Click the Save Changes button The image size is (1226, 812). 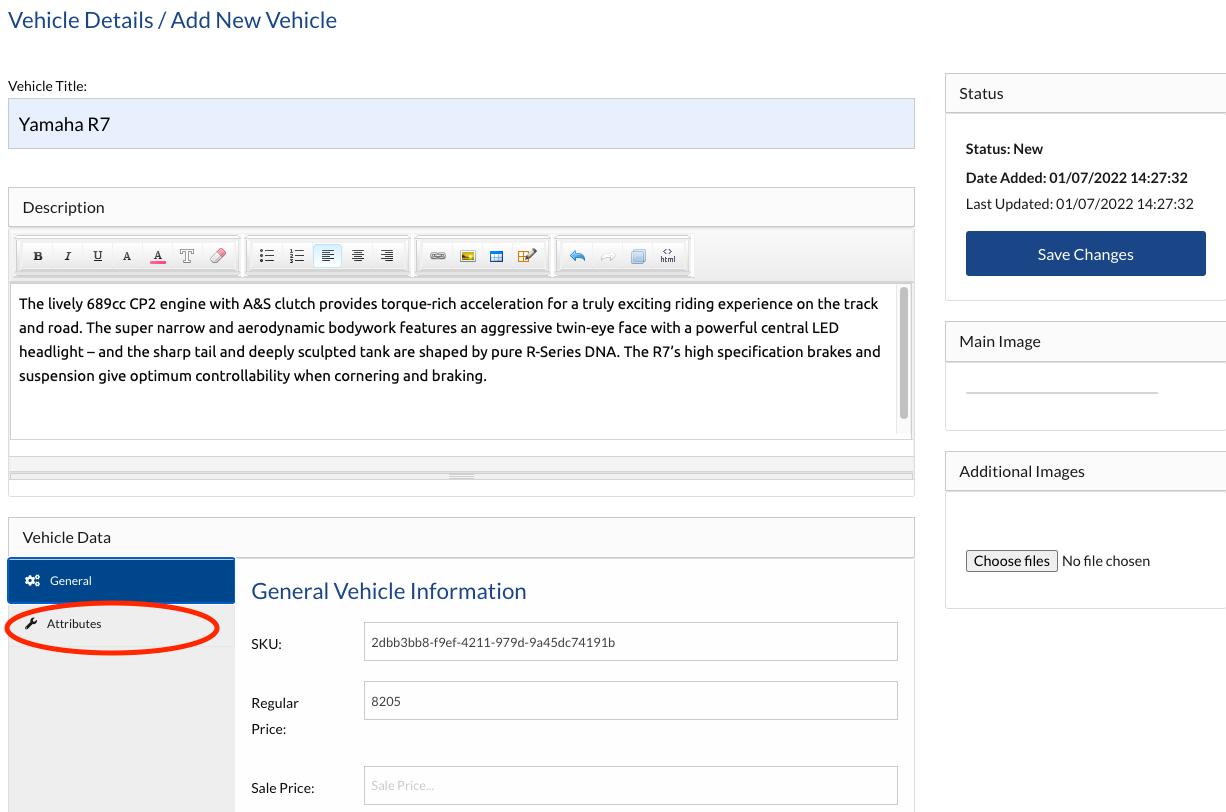coord(1085,254)
